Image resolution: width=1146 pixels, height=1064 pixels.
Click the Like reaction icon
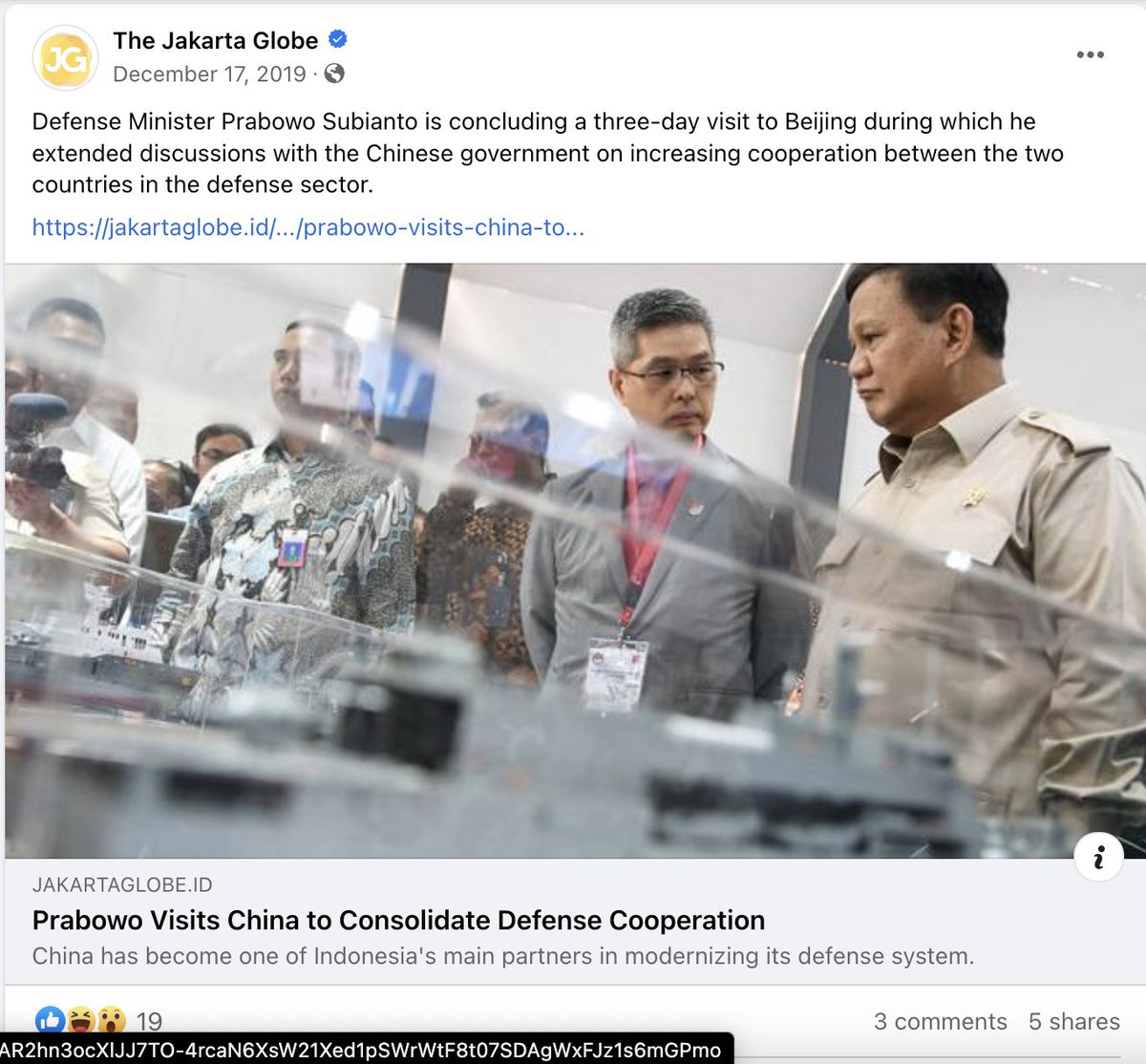pyautogui.click(x=50, y=1021)
